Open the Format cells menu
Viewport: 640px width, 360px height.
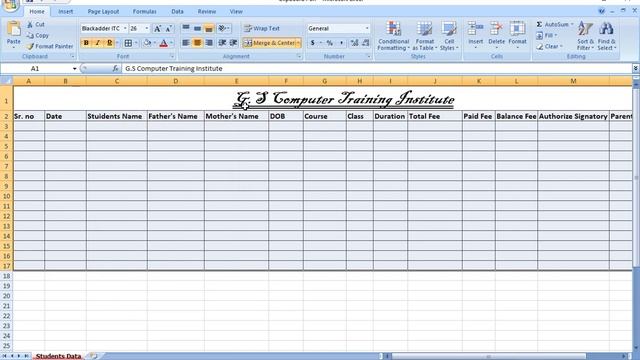pos(517,35)
